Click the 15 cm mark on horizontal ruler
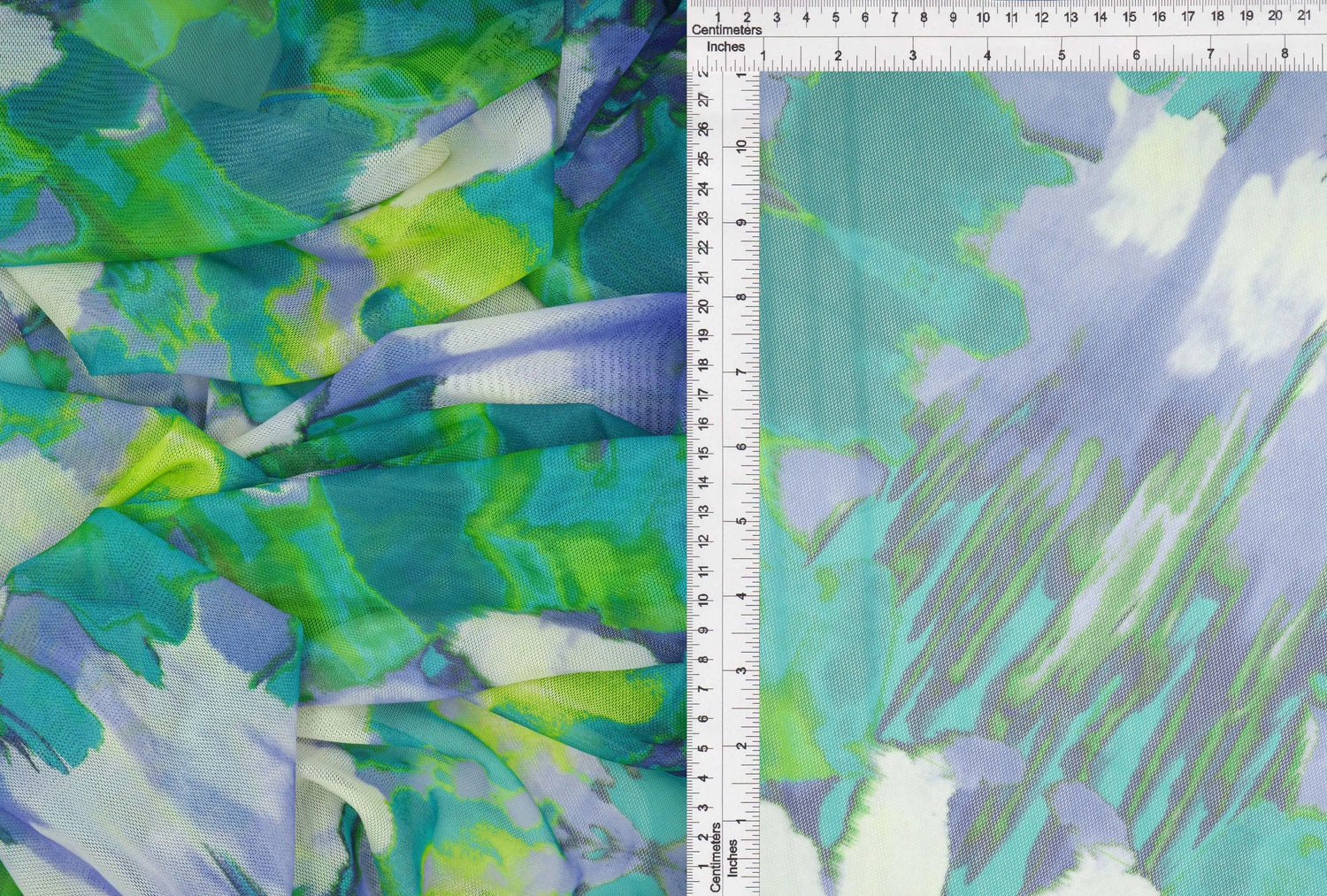Viewport: 1327px width, 896px height. 1129,17
